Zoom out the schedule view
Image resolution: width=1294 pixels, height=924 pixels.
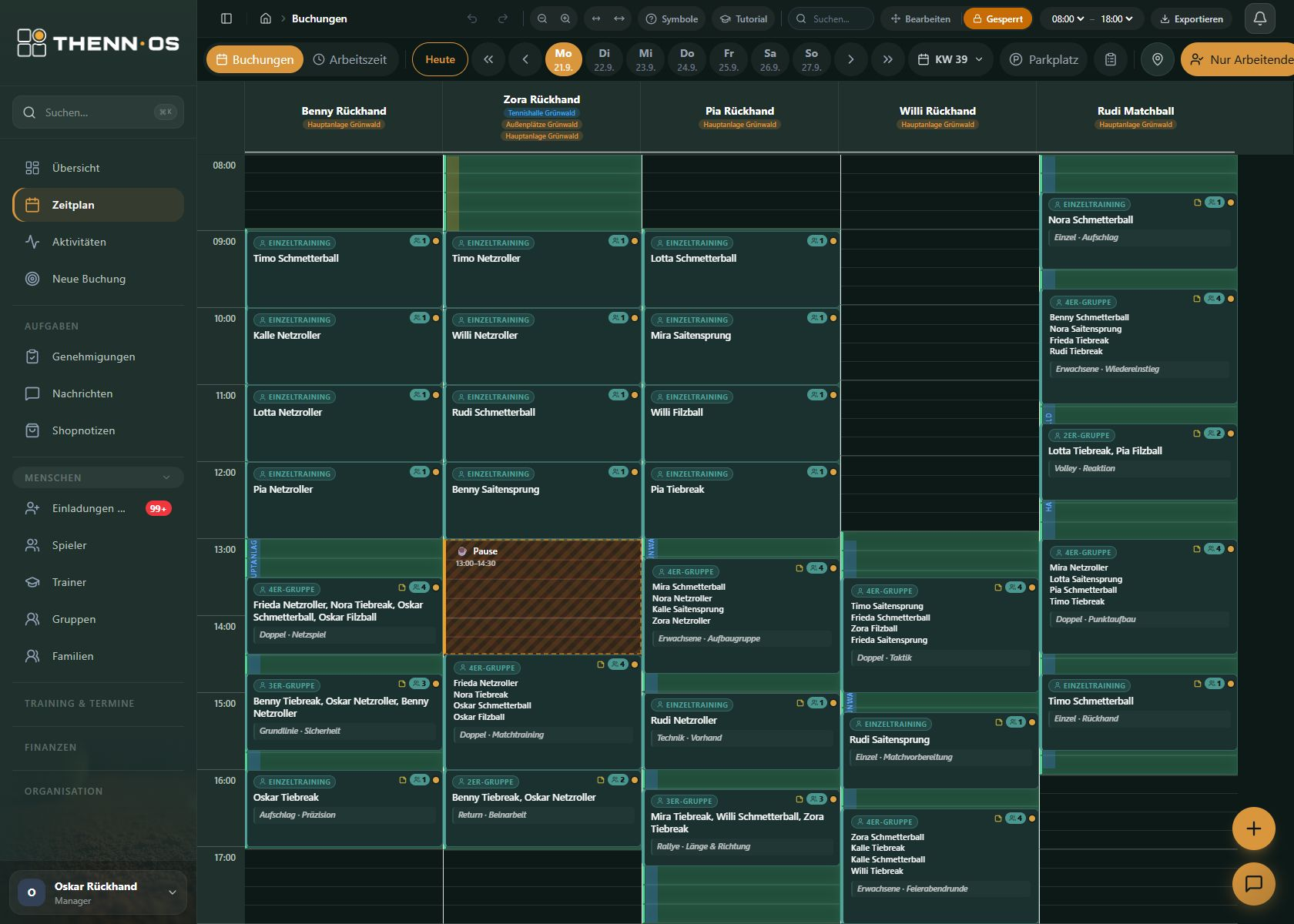click(x=542, y=18)
